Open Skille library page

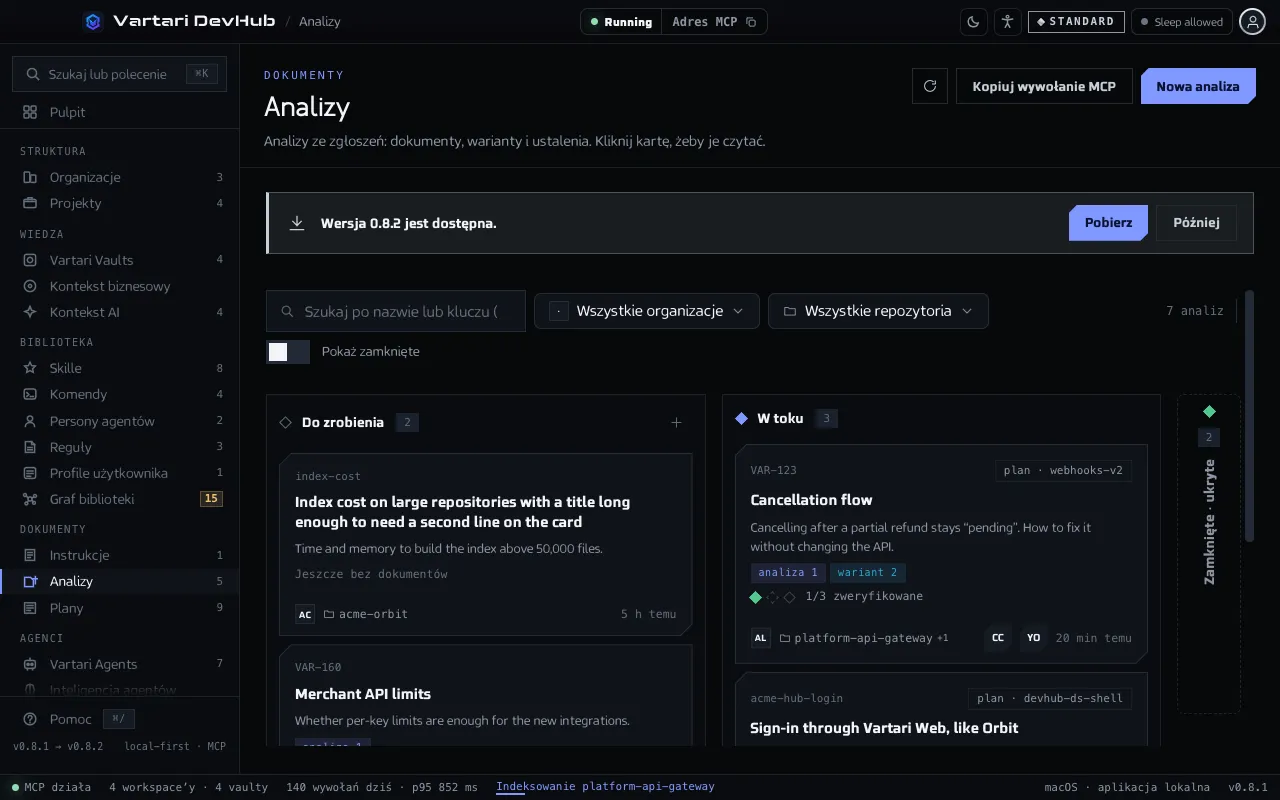[120, 368]
